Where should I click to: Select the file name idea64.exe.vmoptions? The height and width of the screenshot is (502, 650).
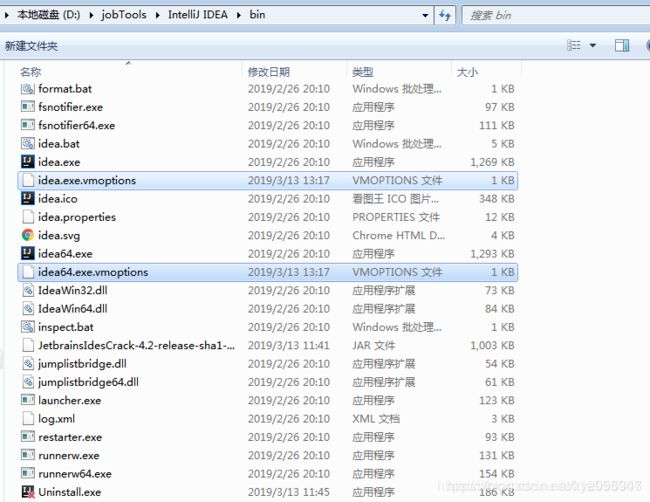93,272
